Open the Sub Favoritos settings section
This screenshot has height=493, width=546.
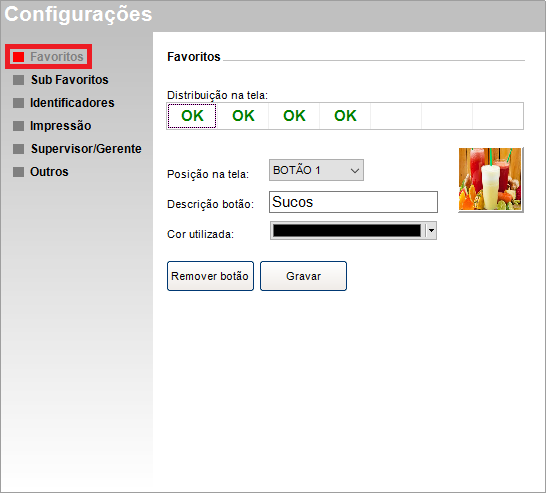[70, 80]
